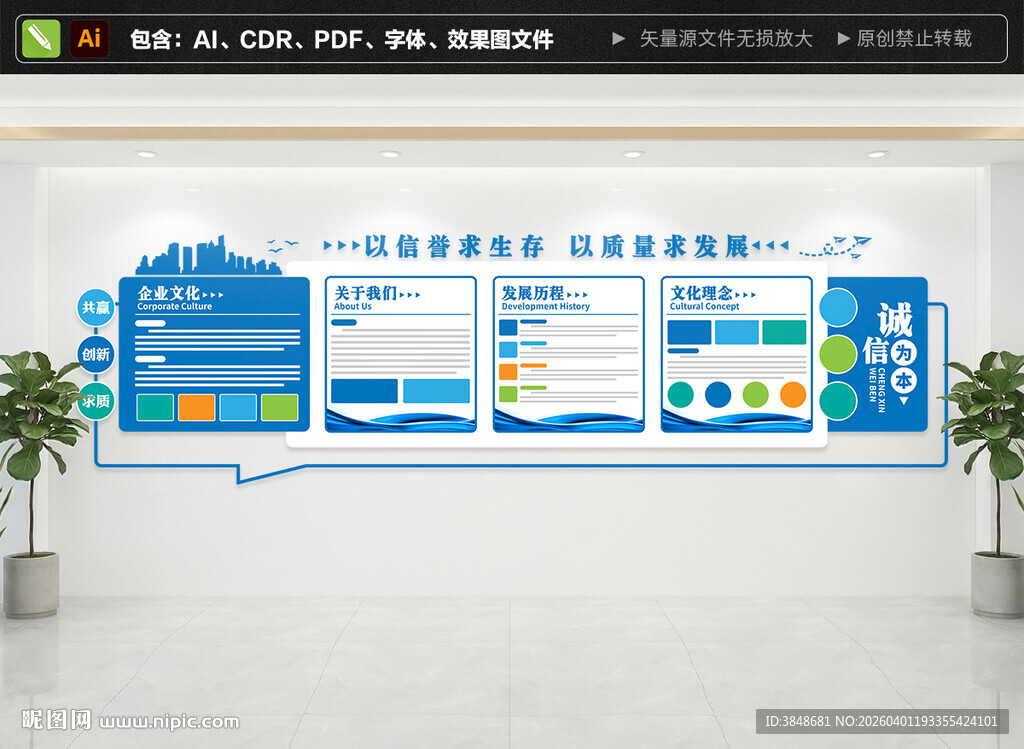Screen dimensions: 1024x749
Task: Click the 共赢 circle badge
Action: [96, 307]
